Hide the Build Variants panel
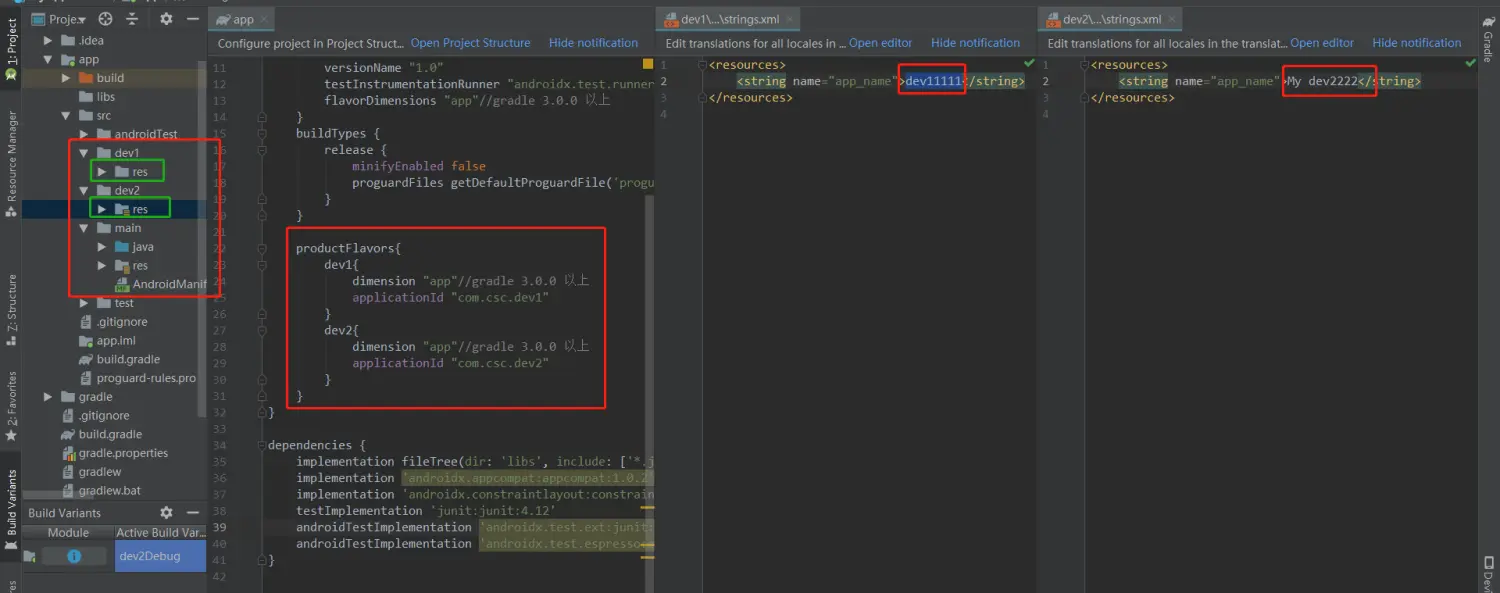 pos(194,513)
